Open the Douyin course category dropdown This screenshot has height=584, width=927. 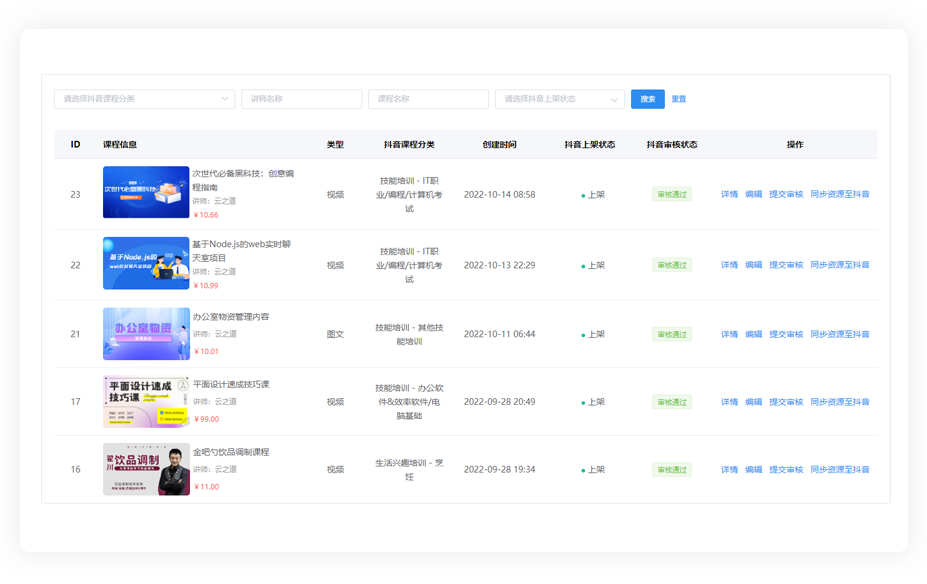(x=144, y=99)
